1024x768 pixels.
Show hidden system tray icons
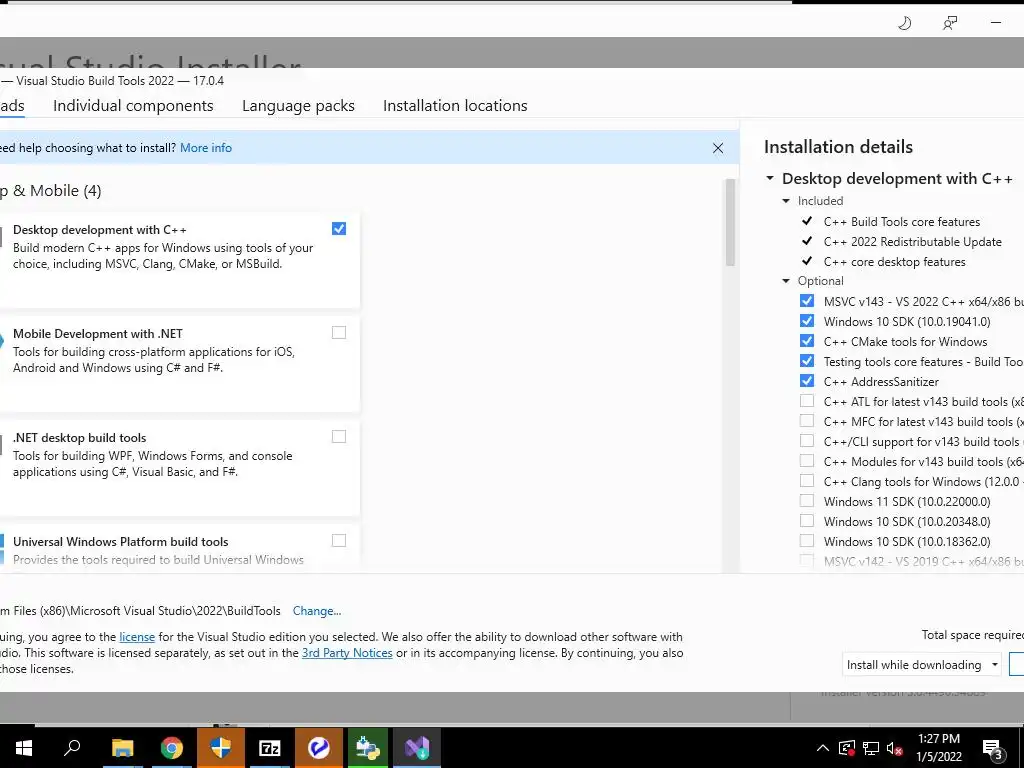(823, 748)
